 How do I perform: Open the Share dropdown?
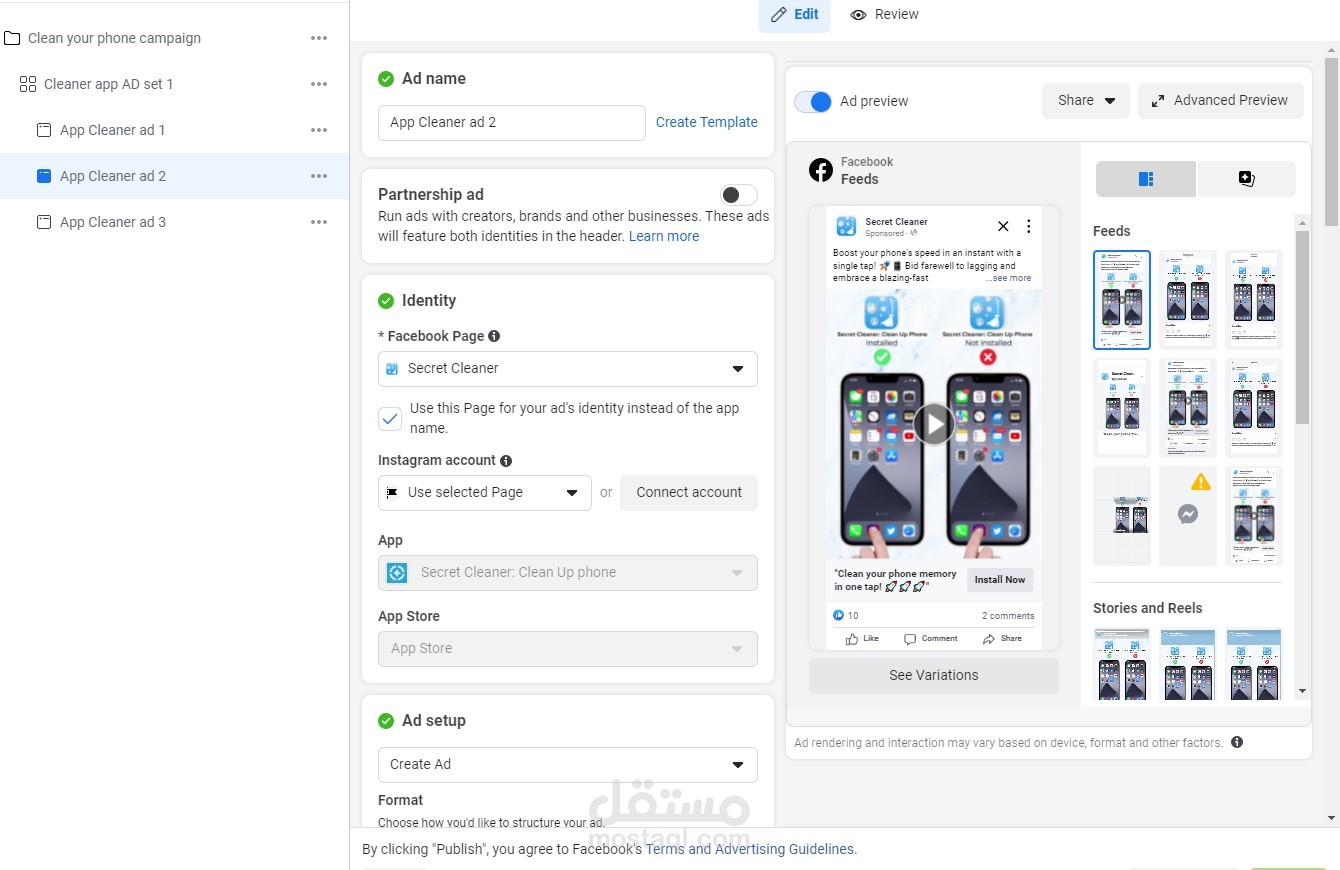[1086, 100]
